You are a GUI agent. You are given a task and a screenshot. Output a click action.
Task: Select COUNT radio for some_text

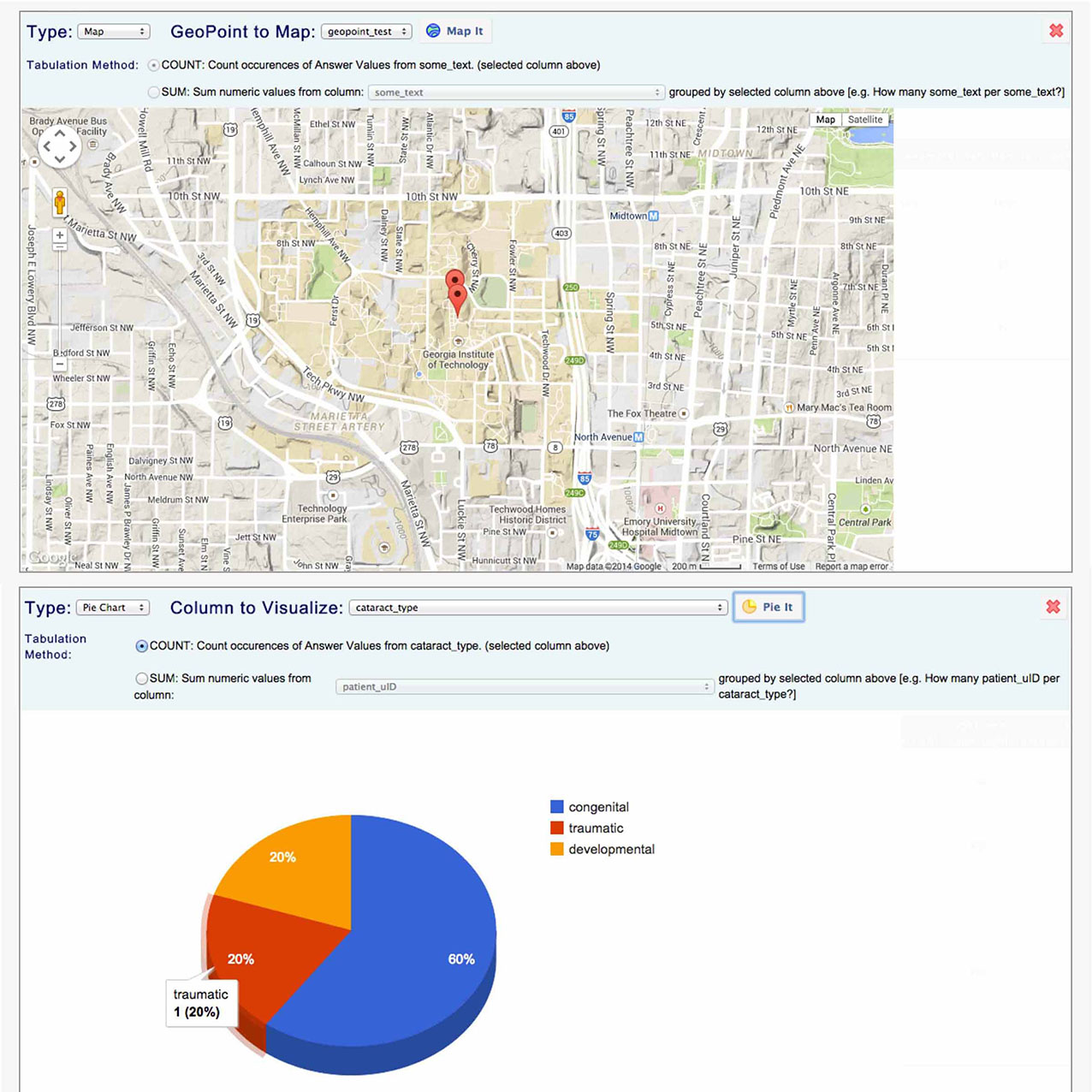pos(154,65)
